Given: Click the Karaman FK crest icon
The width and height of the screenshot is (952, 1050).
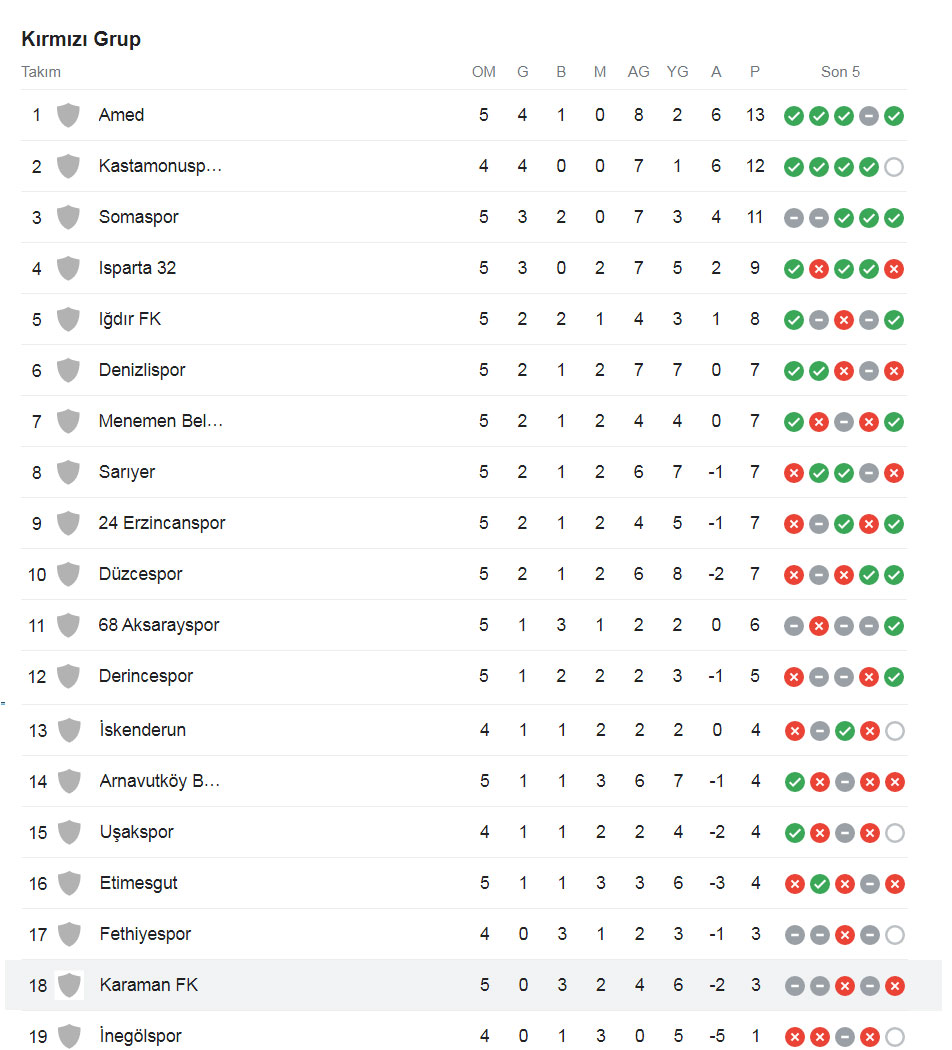Looking at the screenshot, I should (x=69, y=985).
